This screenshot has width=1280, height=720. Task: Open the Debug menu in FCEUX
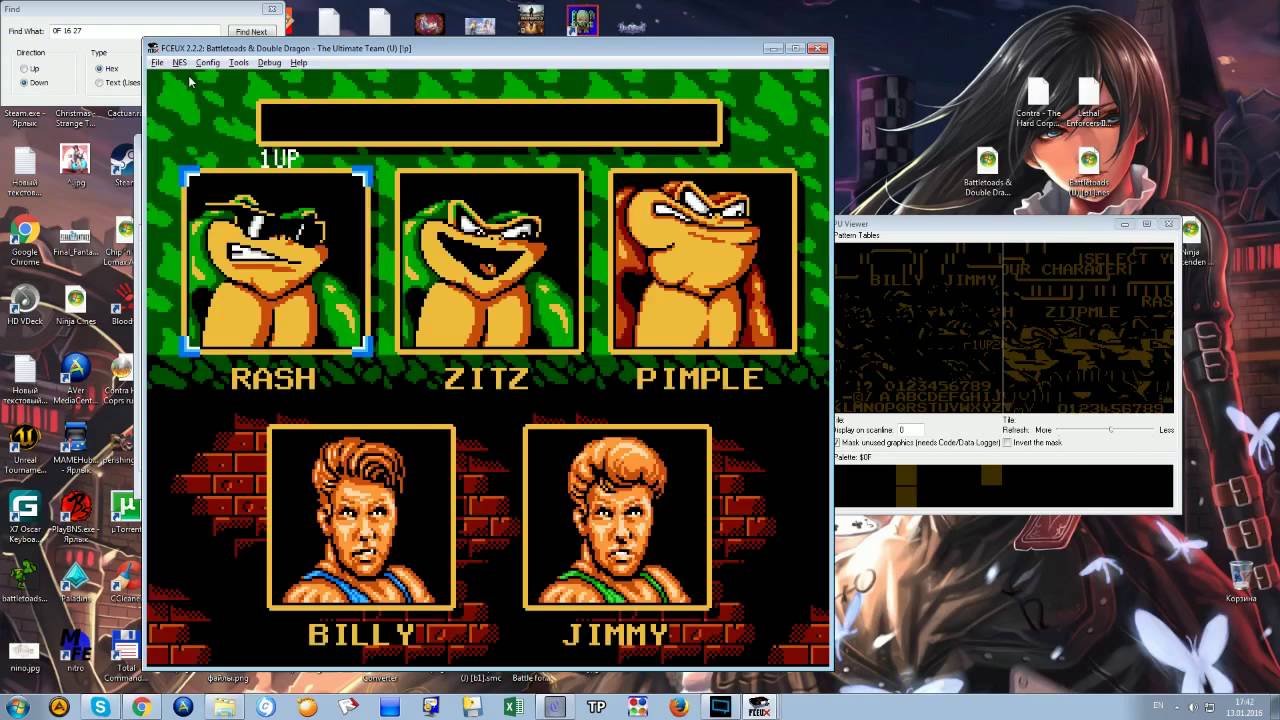[269, 62]
